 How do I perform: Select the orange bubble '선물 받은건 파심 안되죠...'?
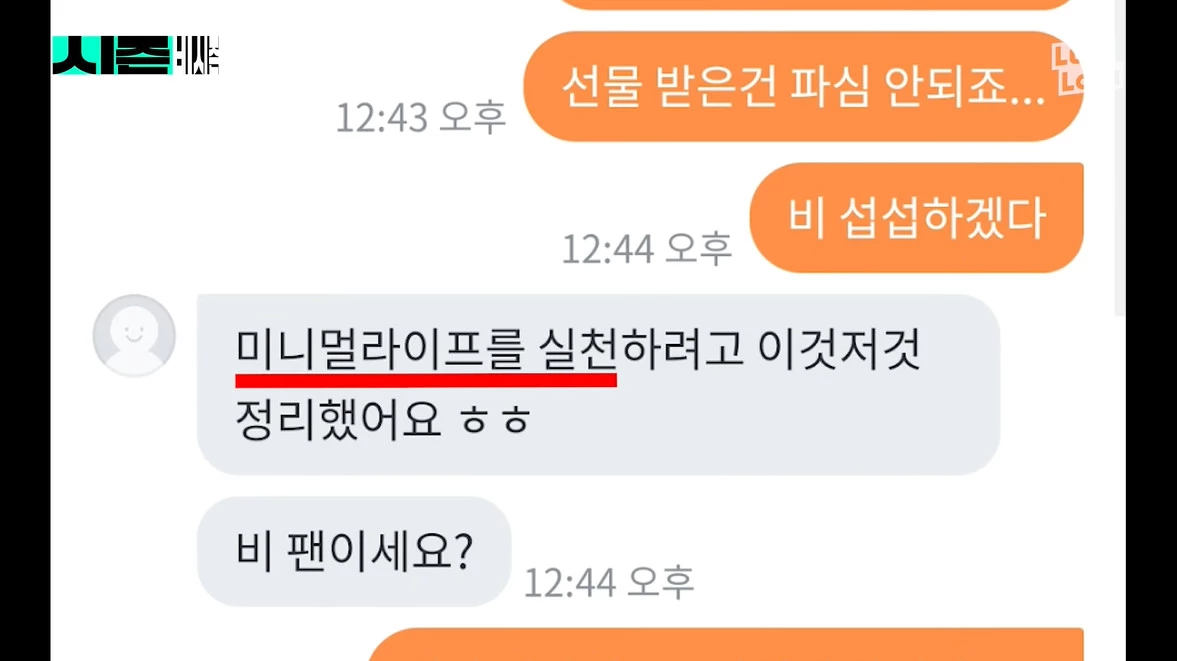803,86
